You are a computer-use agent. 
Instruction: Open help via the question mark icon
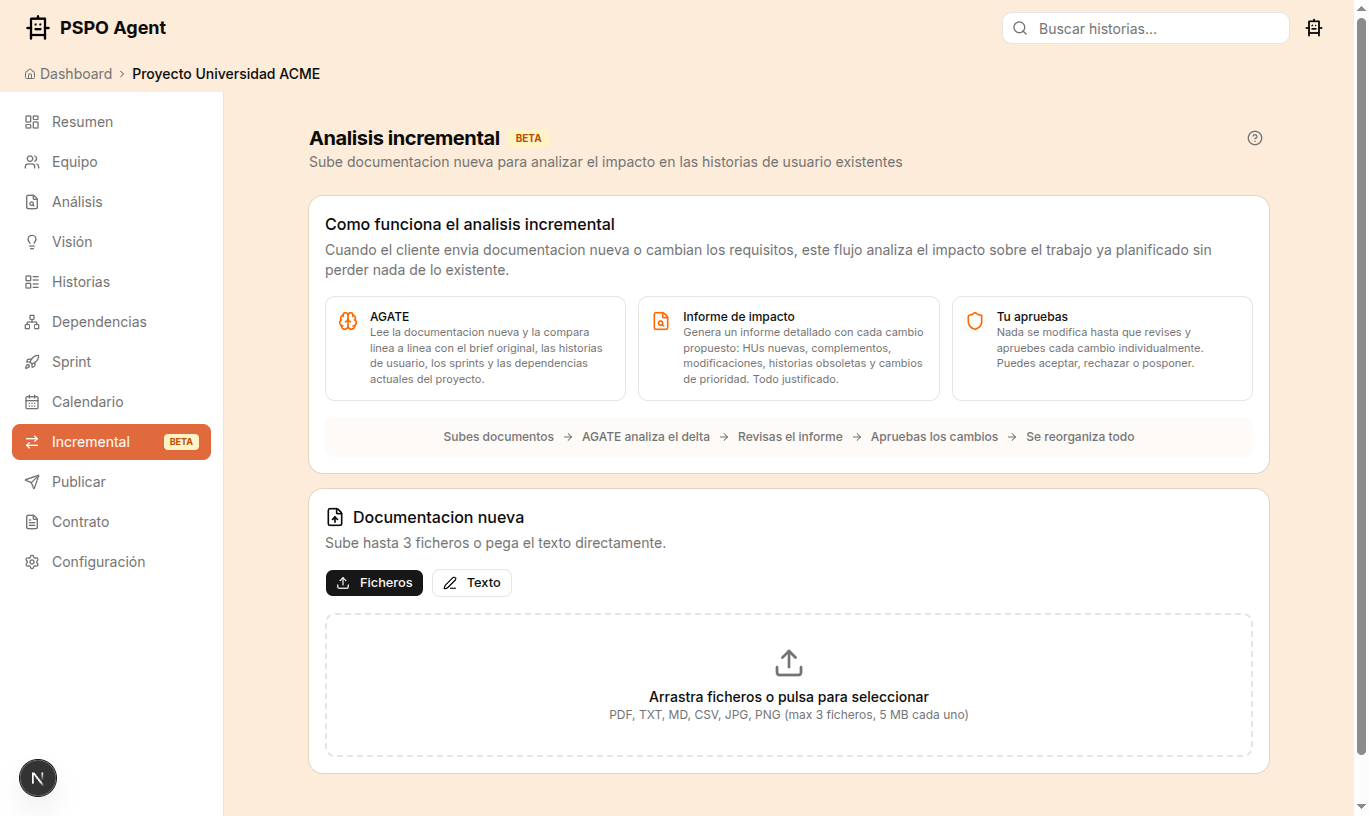pyautogui.click(x=1255, y=137)
